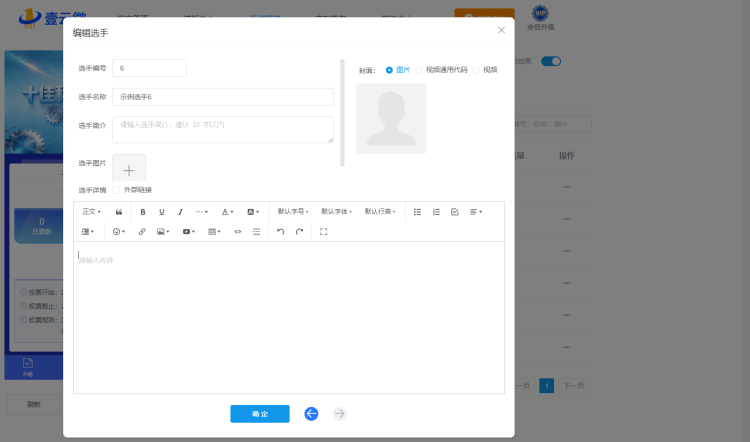Select page 1 in pagination

(x=547, y=386)
